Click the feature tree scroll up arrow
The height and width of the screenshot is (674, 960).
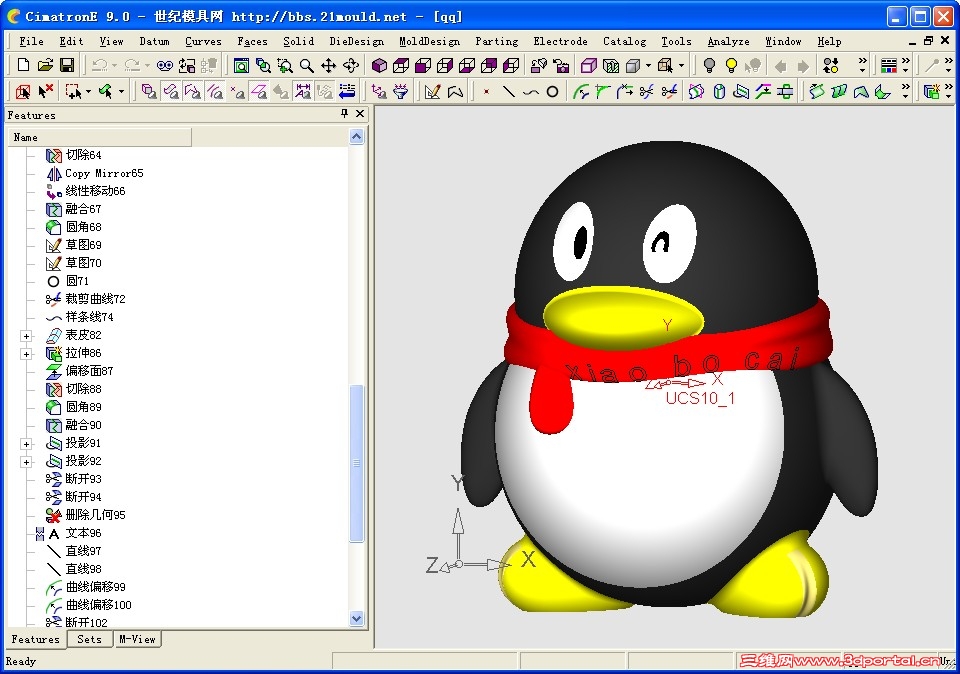tap(357, 137)
